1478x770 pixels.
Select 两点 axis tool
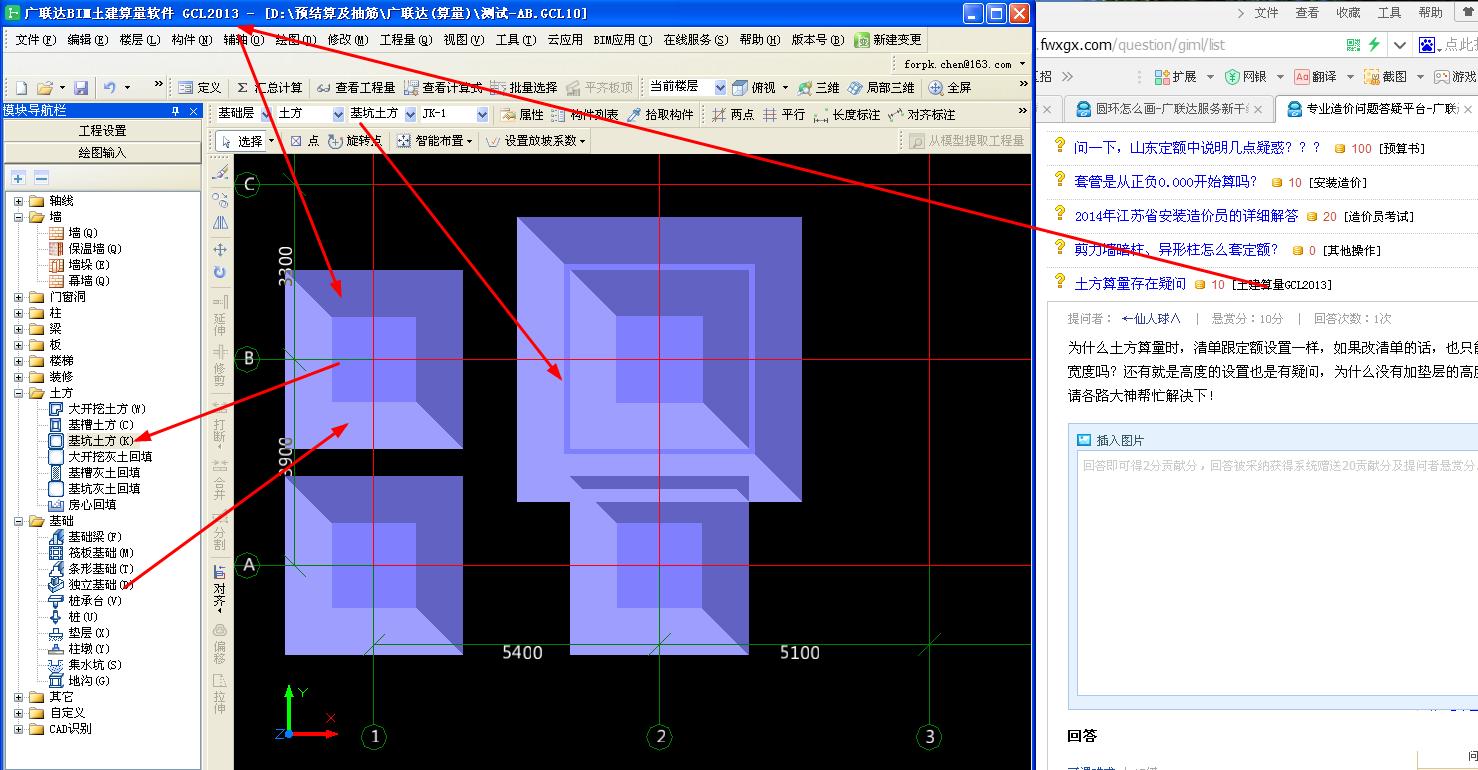click(733, 115)
